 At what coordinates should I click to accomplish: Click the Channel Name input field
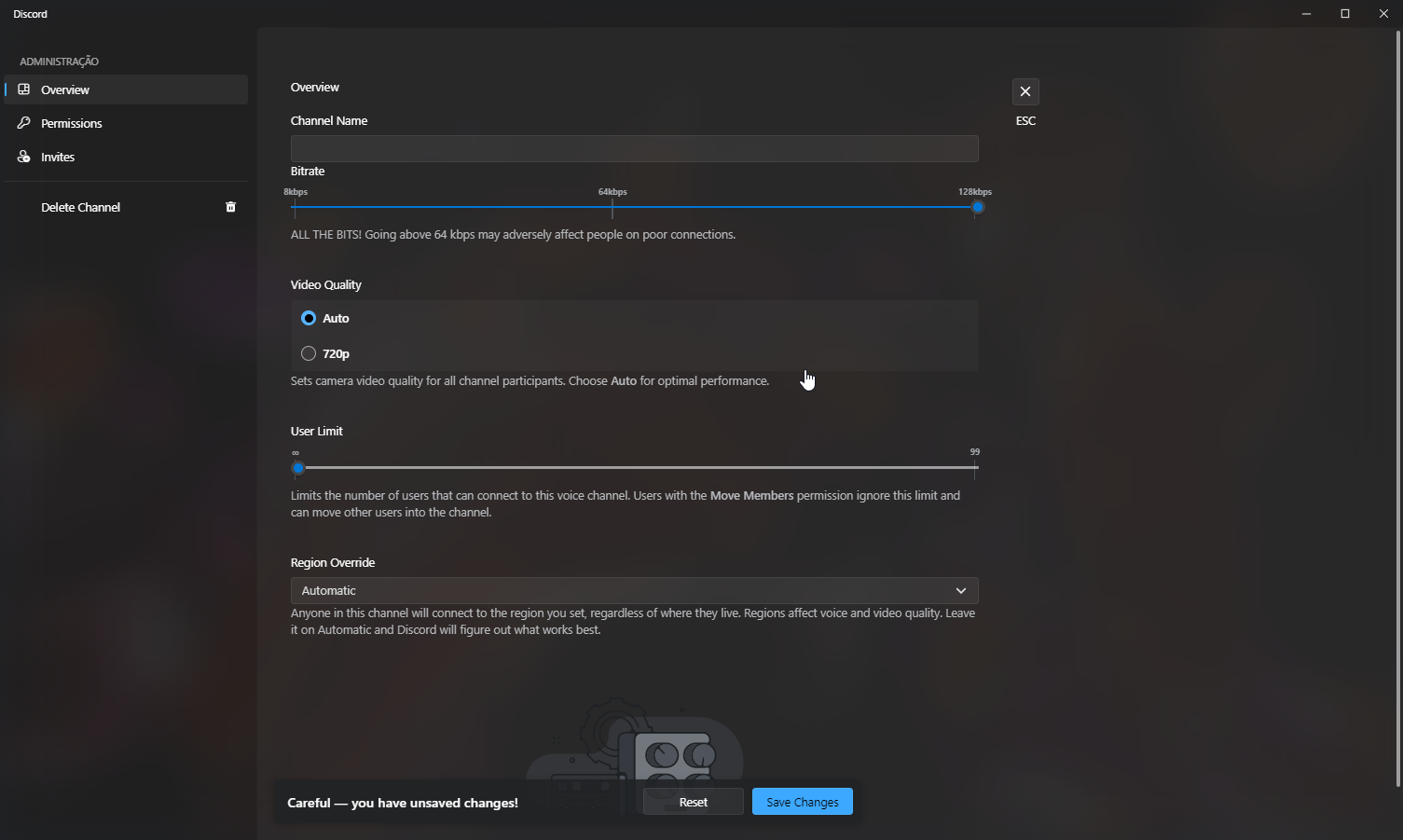tap(634, 148)
